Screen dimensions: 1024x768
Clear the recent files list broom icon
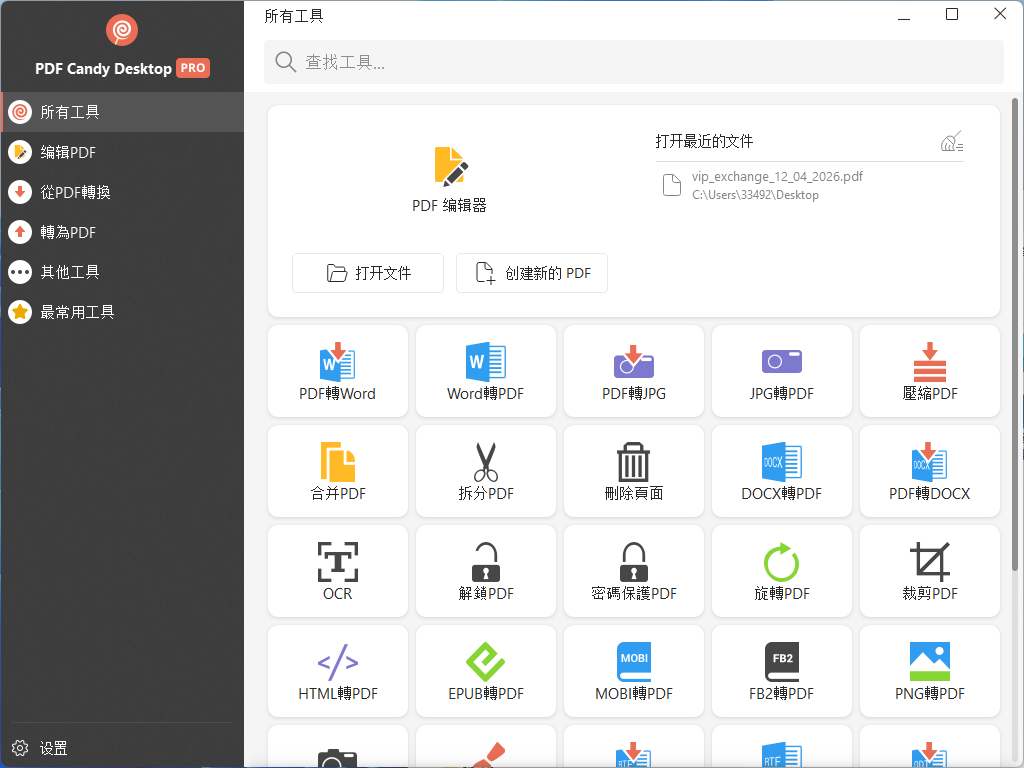pyautogui.click(x=952, y=141)
